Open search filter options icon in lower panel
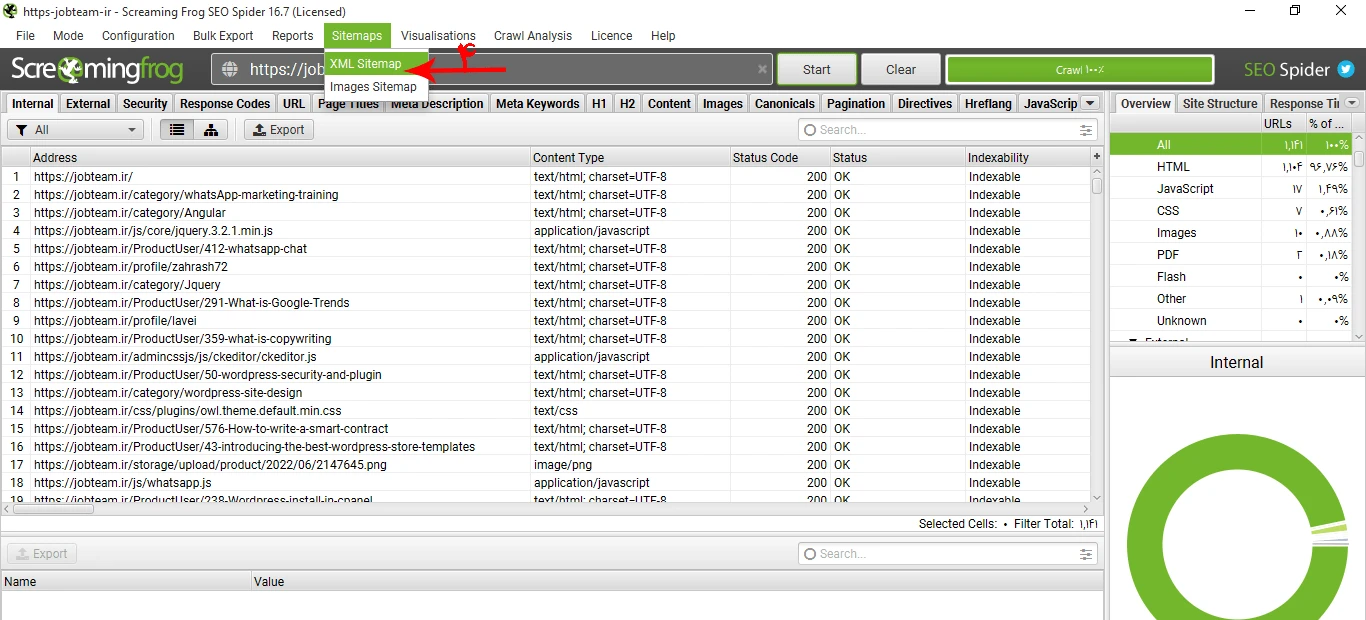 (1086, 554)
